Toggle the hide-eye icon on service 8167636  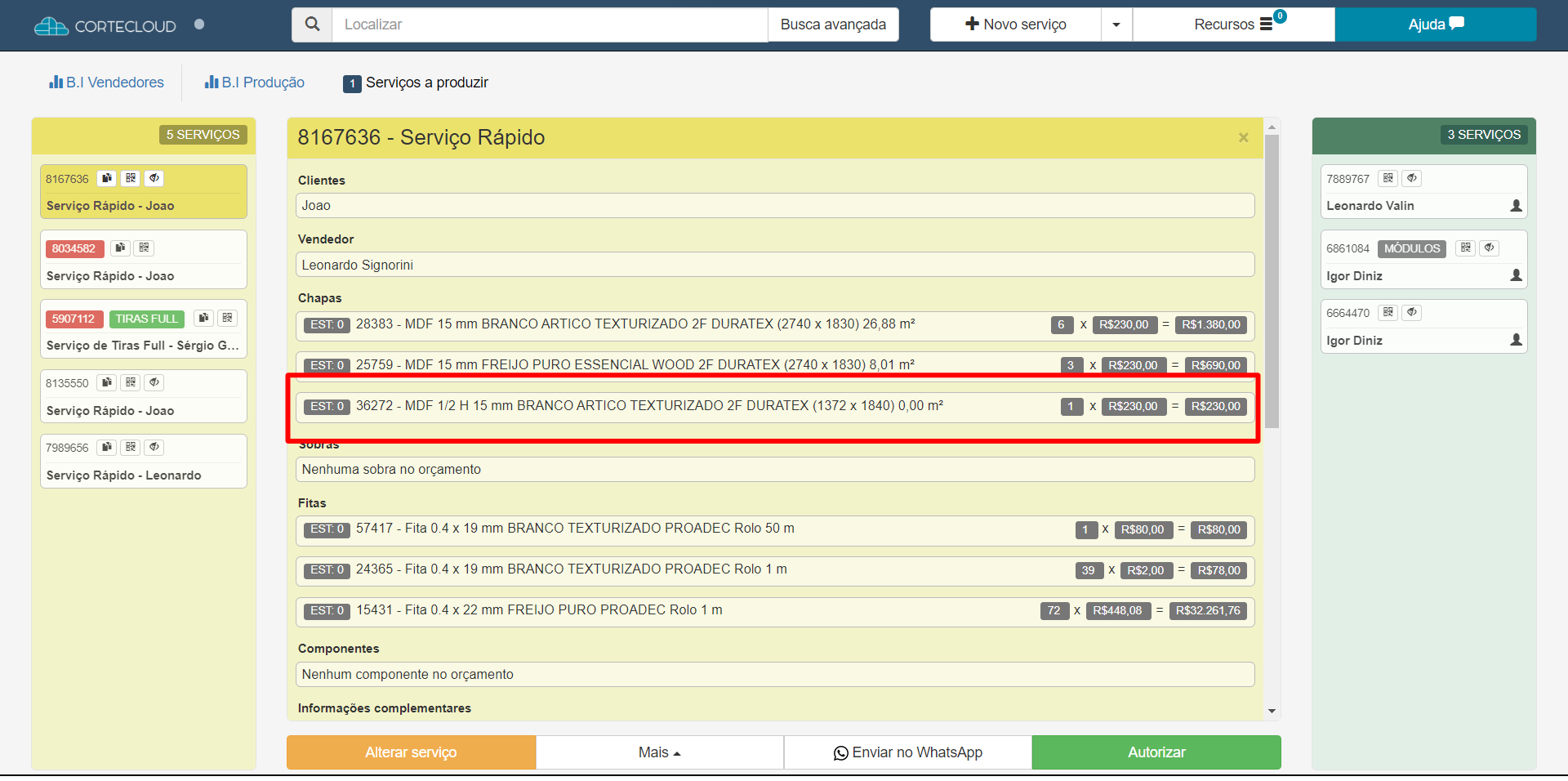click(154, 178)
